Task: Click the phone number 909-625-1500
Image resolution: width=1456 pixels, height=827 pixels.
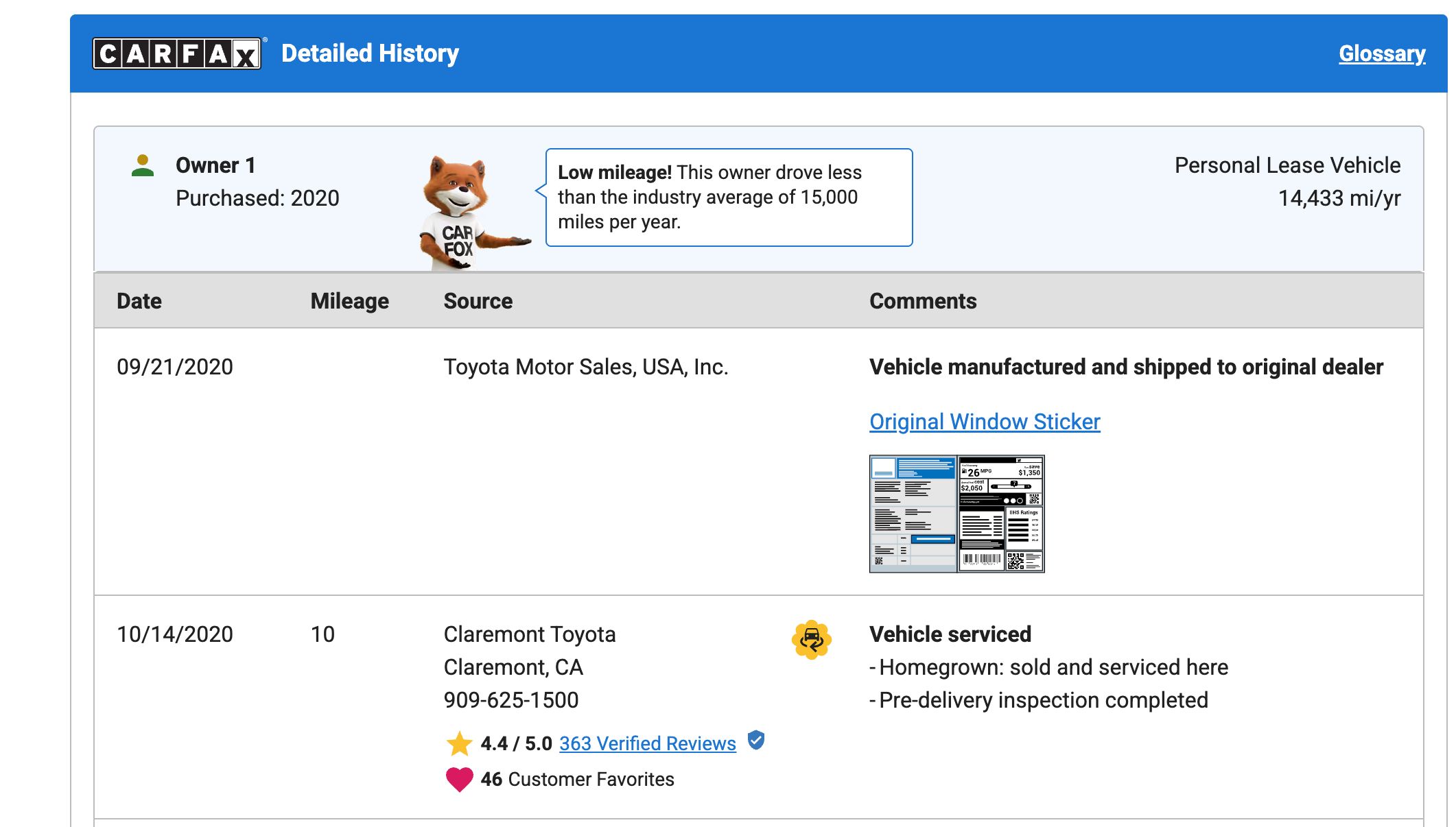Action: click(511, 700)
